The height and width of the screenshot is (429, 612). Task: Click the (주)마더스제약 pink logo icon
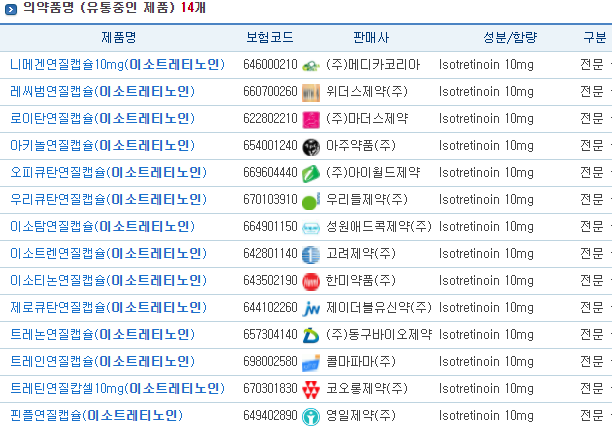click(311, 120)
